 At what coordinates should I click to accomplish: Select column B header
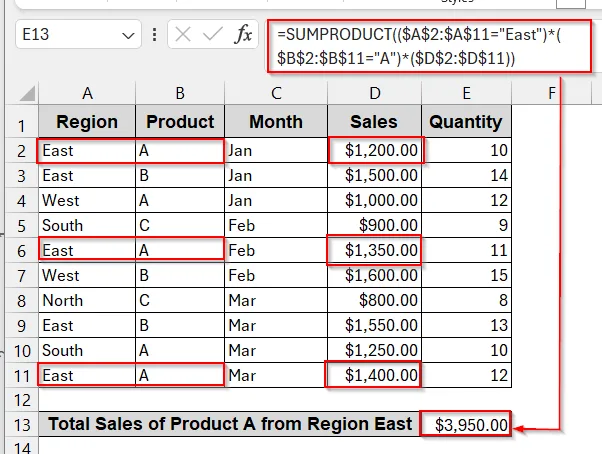[180, 93]
